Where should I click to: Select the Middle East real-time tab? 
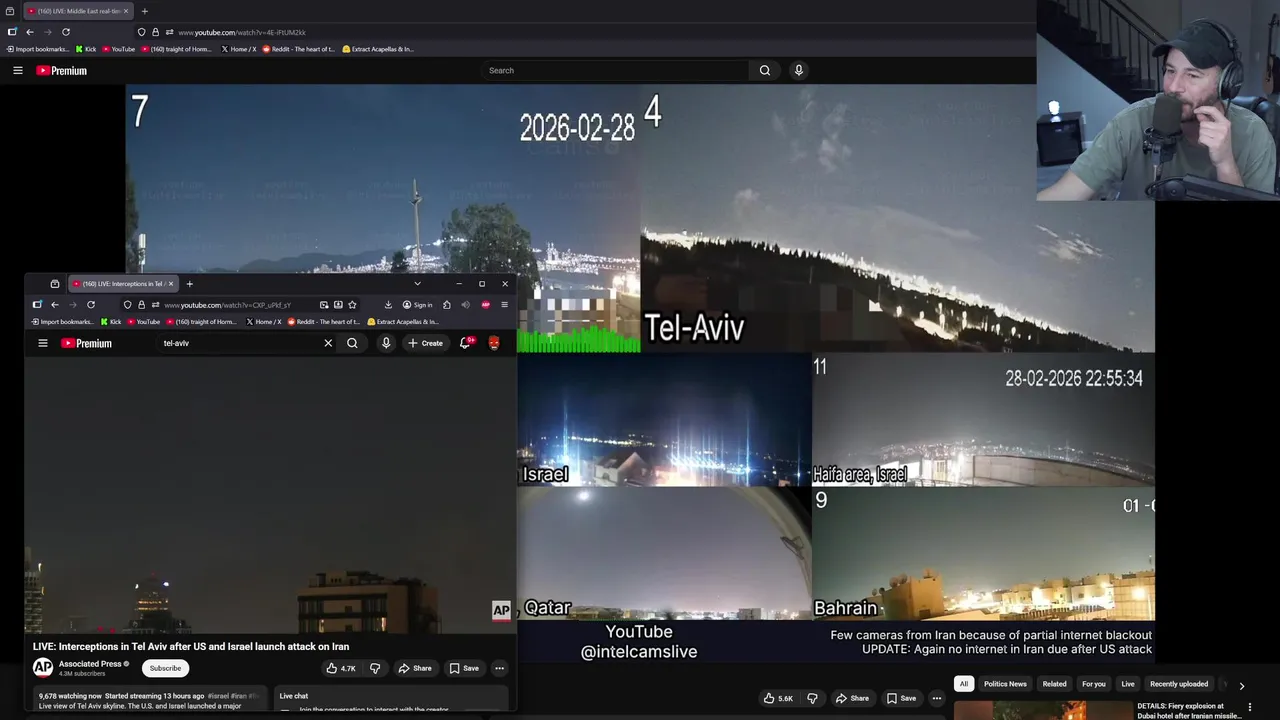click(x=78, y=11)
